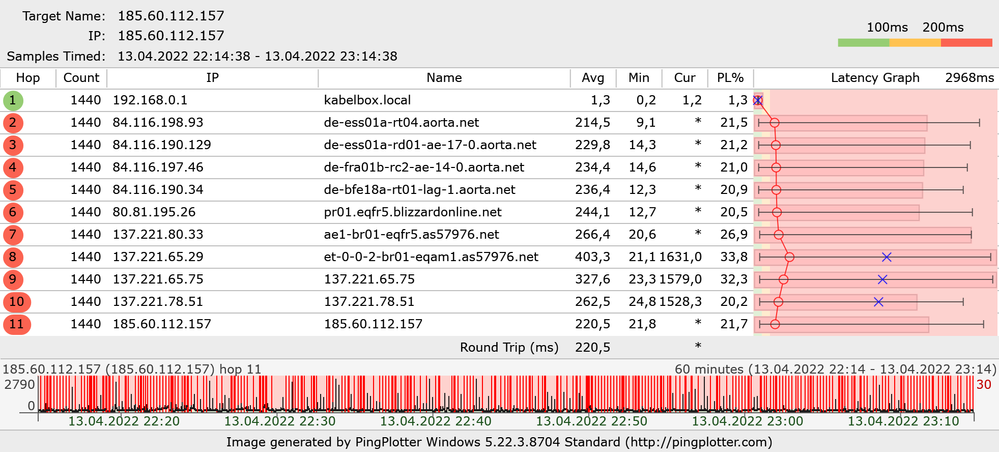This screenshot has width=999, height=452.
Task: Click the packet loss value 33,8
Action: (735, 257)
